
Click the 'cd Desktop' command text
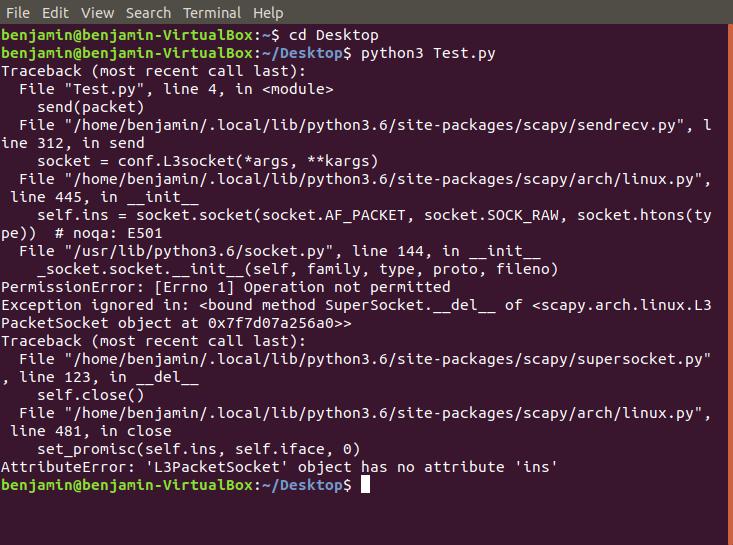333,35
